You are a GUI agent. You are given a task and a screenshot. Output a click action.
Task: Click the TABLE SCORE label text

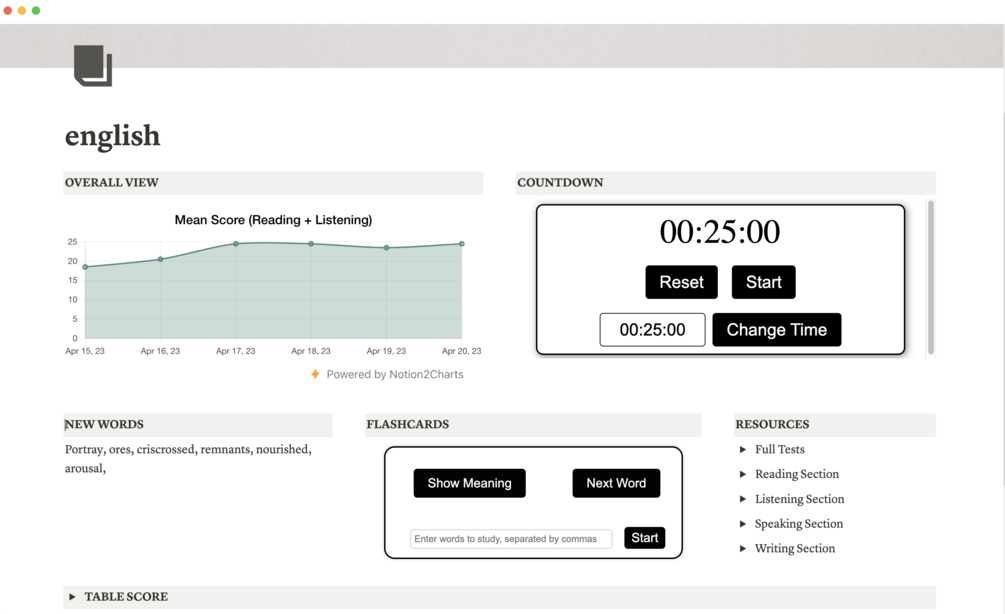[126, 597]
